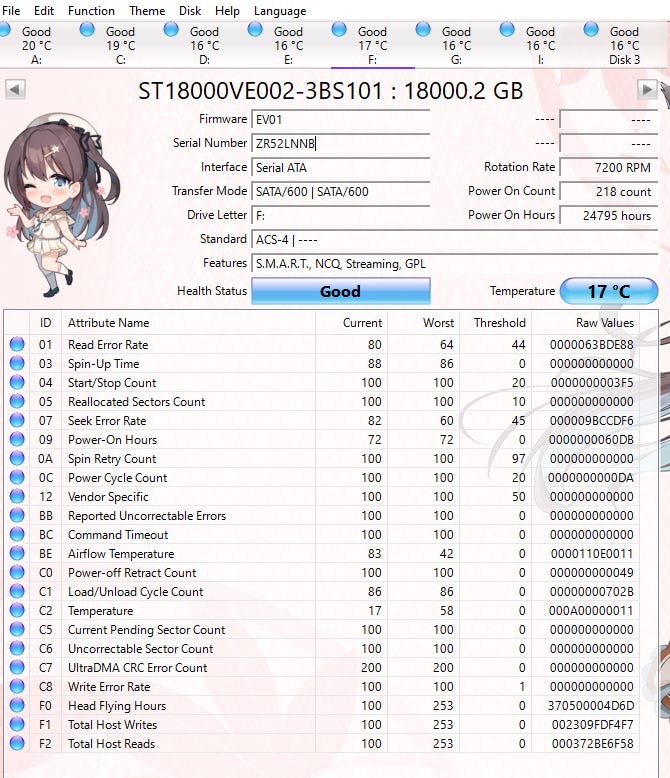
Task: Open the Function menu
Action: click(x=91, y=10)
